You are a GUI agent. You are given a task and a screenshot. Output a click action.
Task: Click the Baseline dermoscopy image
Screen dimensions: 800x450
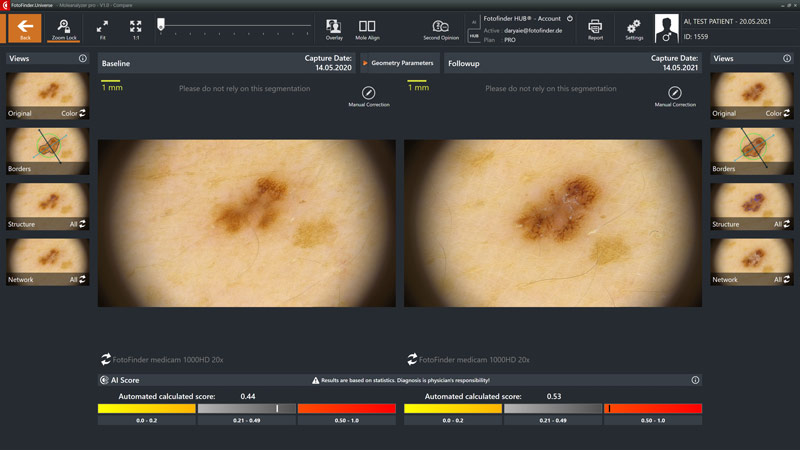[x=246, y=223]
